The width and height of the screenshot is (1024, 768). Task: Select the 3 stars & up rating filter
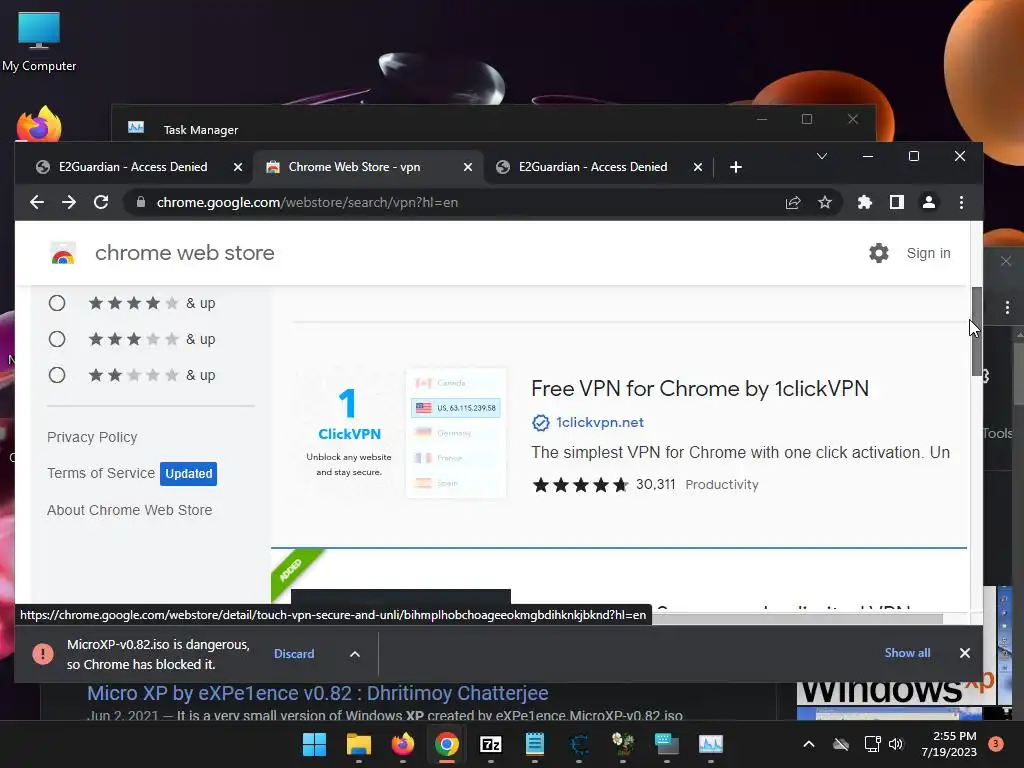pyautogui.click(x=57, y=339)
